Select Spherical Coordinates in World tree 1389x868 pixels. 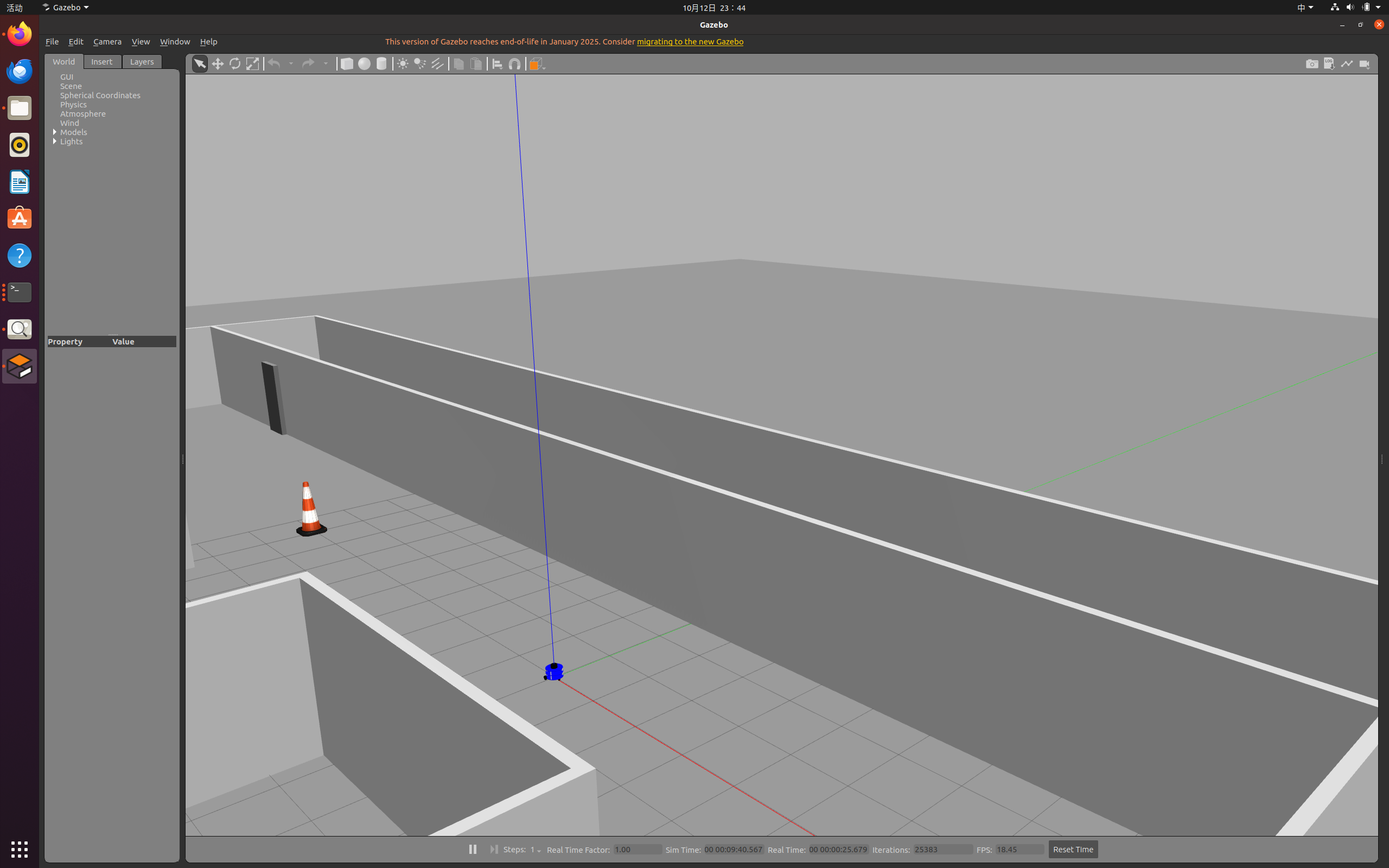[100, 95]
